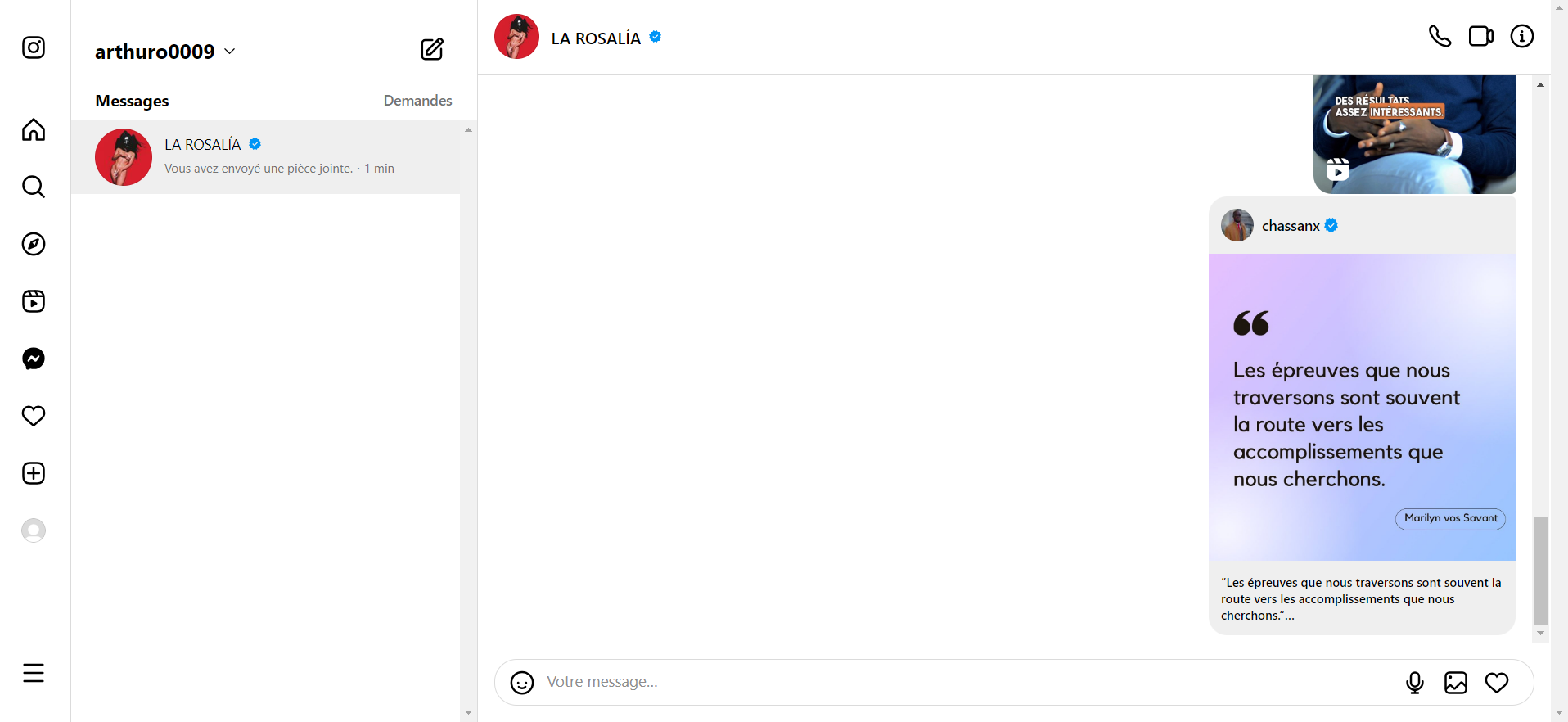Image resolution: width=1568 pixels, height=722 pixels.
Task: Open the hamburger More menu
Action: pos(34,673)
